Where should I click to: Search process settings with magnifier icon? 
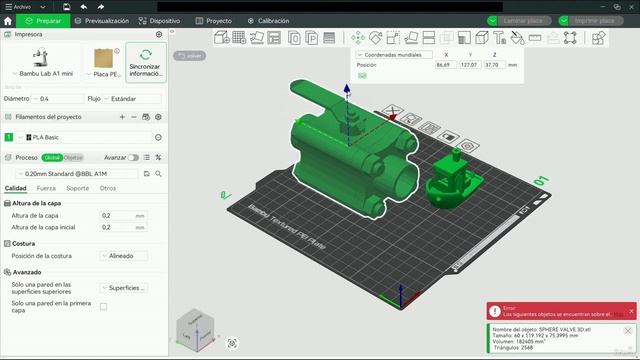click(158, 174)
